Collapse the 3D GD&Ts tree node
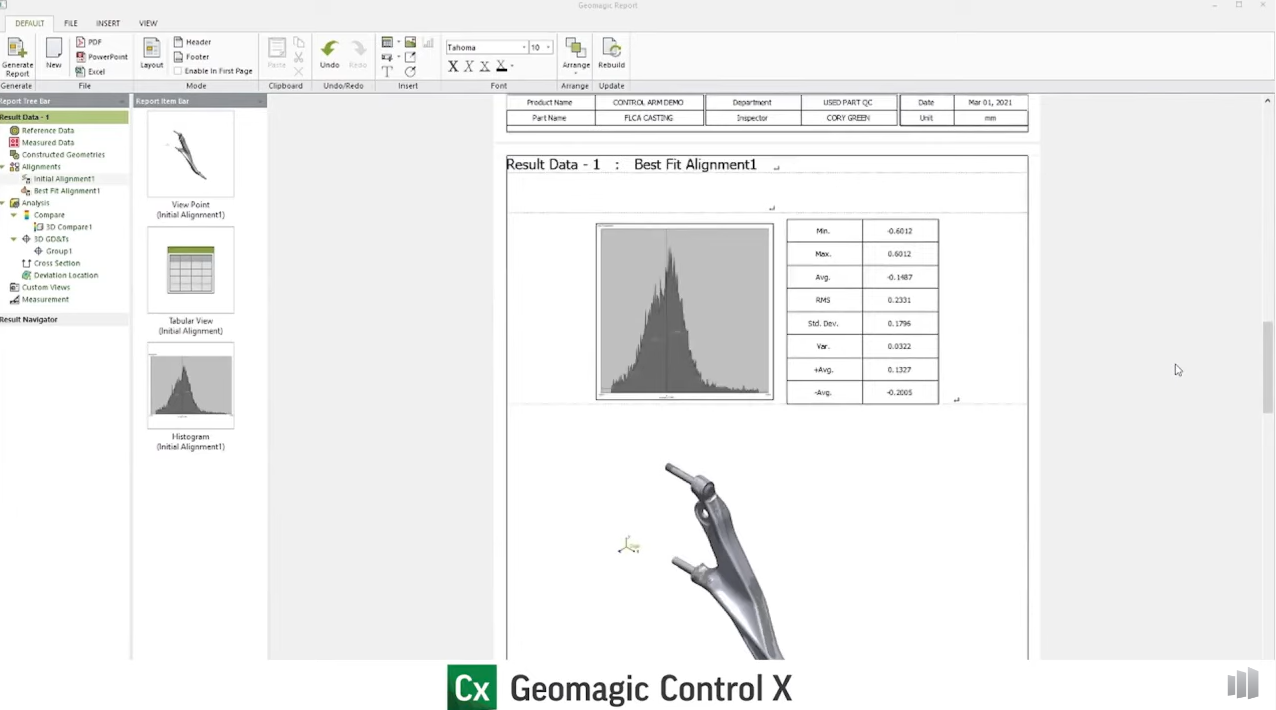 (14, 239)
